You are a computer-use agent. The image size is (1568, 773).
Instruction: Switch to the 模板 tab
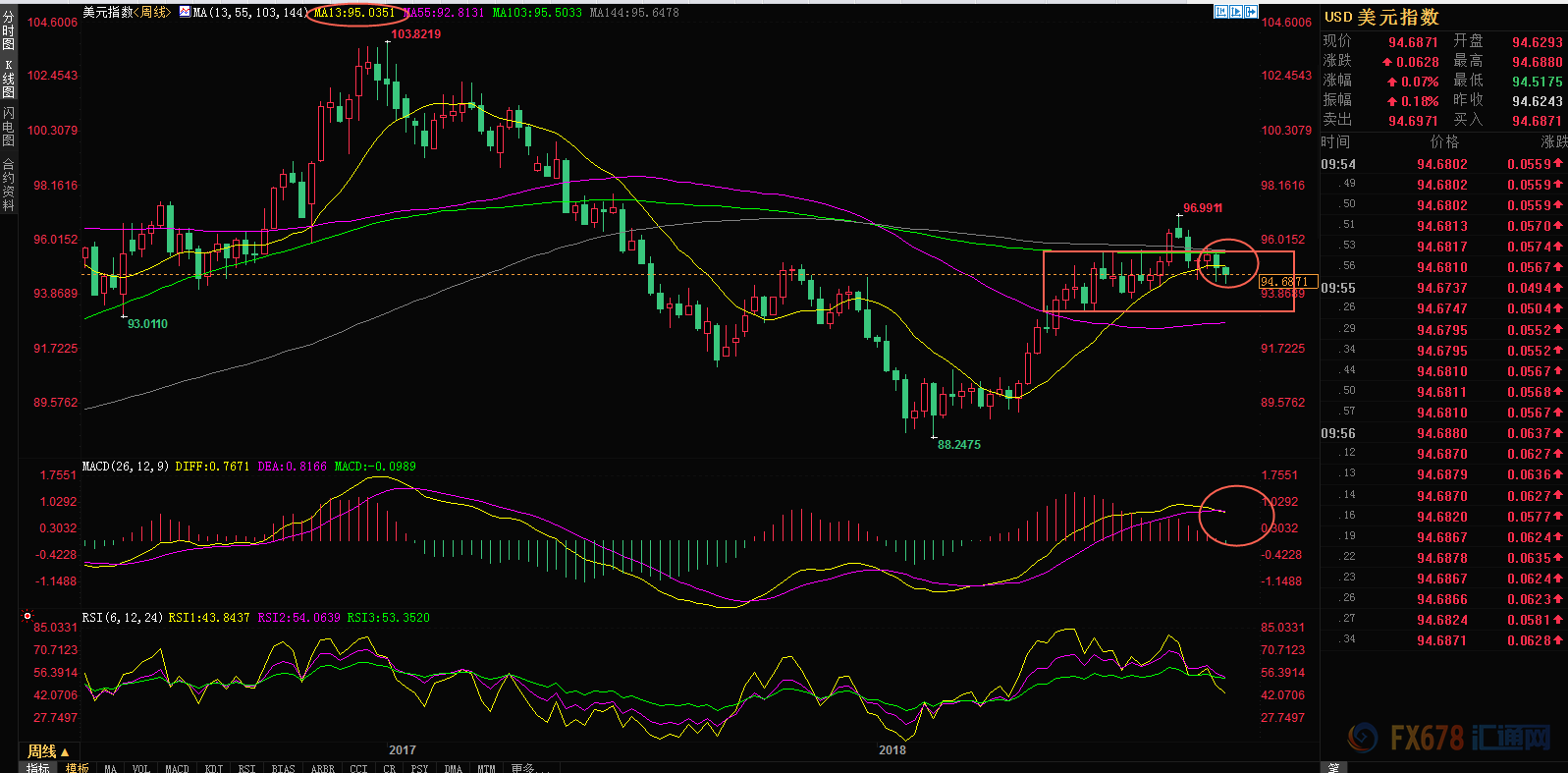[78, 768]
